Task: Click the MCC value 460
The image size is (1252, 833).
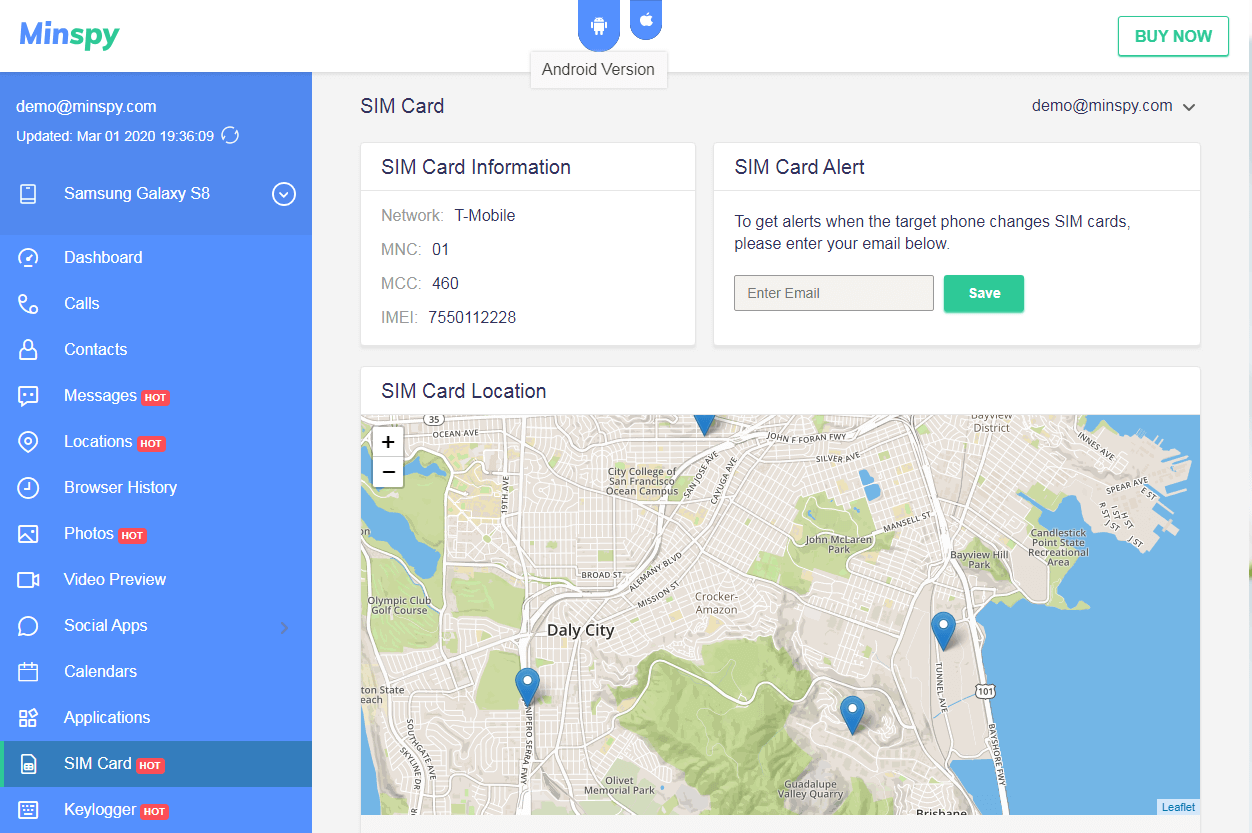Action: point(445,283)
